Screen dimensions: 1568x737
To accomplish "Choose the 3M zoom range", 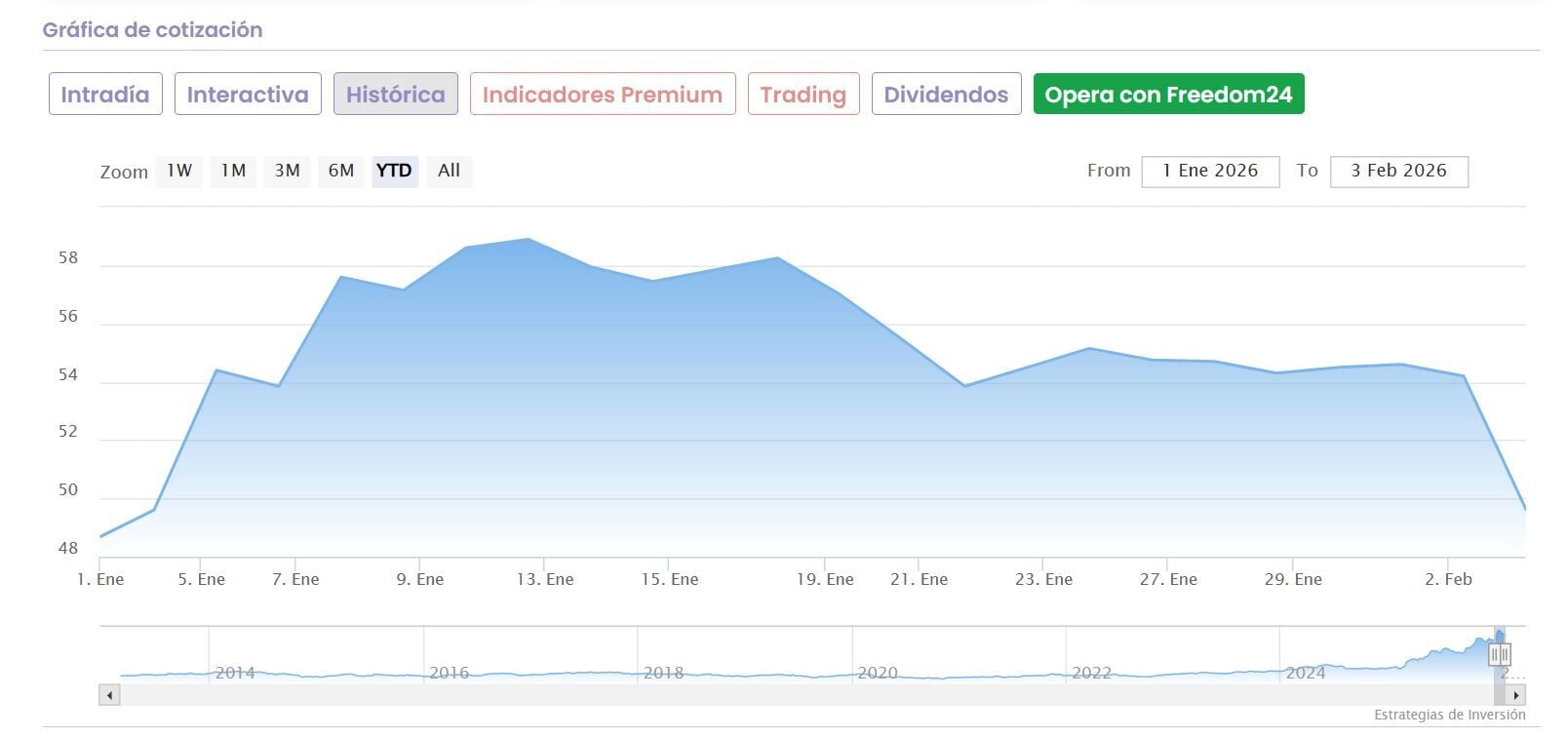I will [x=287, y=171].
